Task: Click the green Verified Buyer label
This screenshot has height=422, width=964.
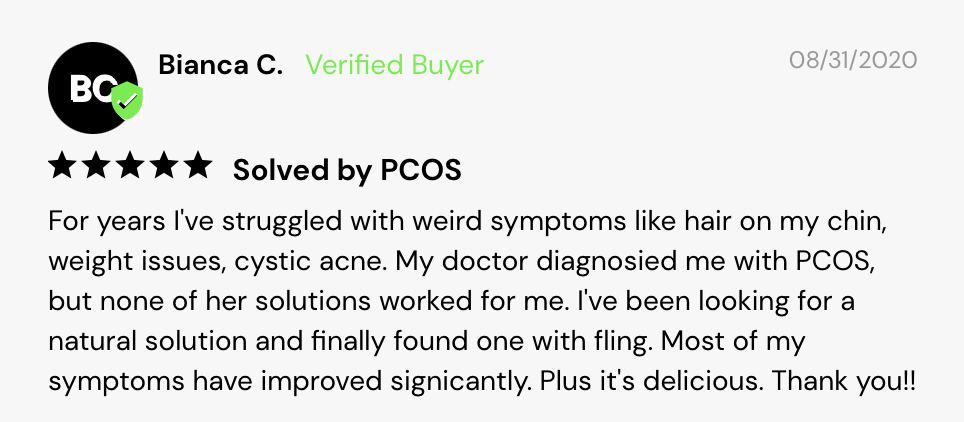Action: [394, 65]
